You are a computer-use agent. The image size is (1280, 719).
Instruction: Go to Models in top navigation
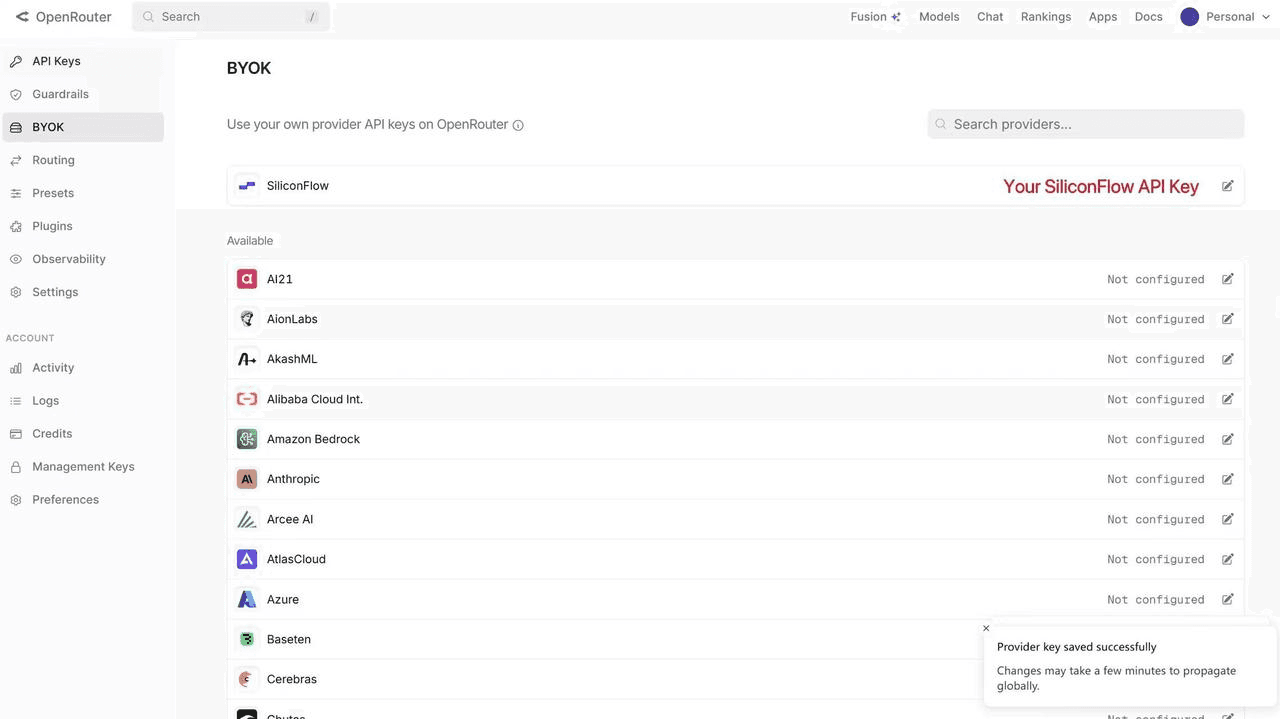(x=939, y=17)
